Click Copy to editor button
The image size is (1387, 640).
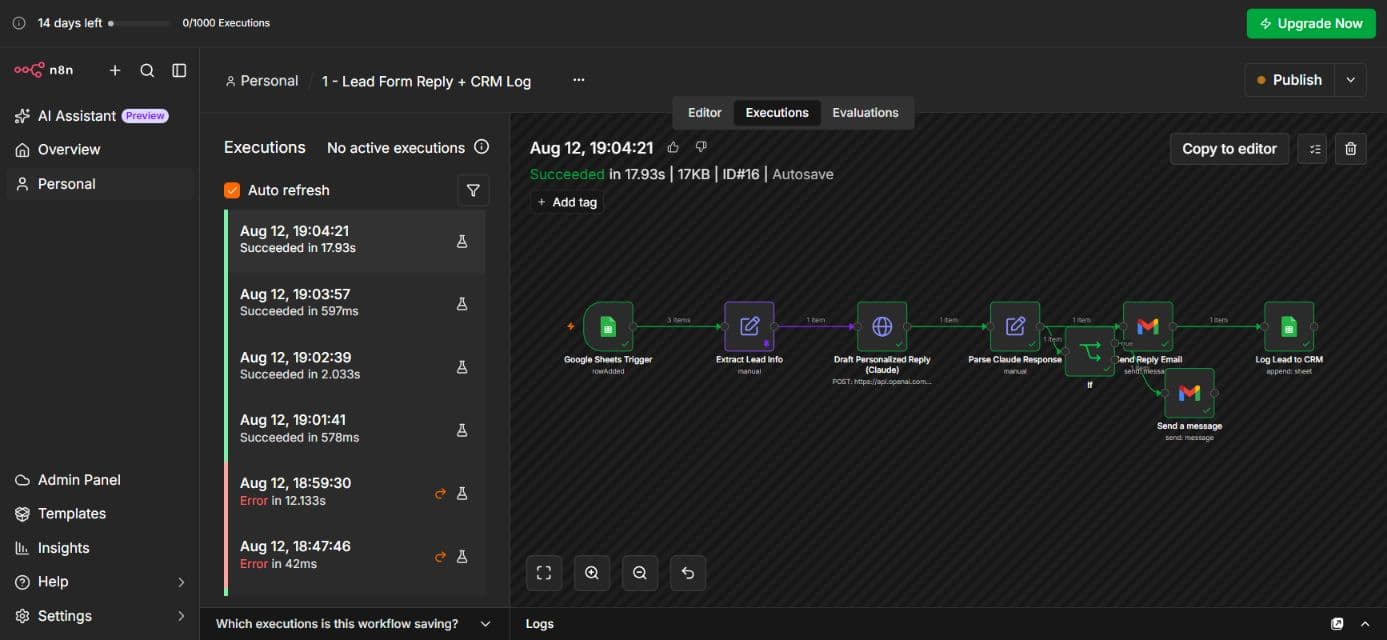(x=1229, y=149)
